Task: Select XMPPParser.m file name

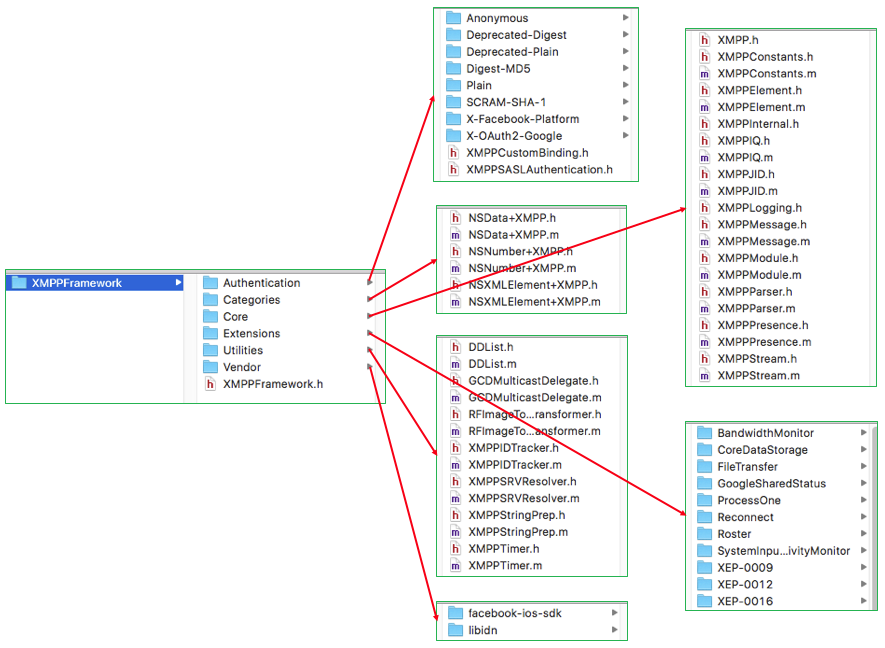Action: click(x=756, y=308)
